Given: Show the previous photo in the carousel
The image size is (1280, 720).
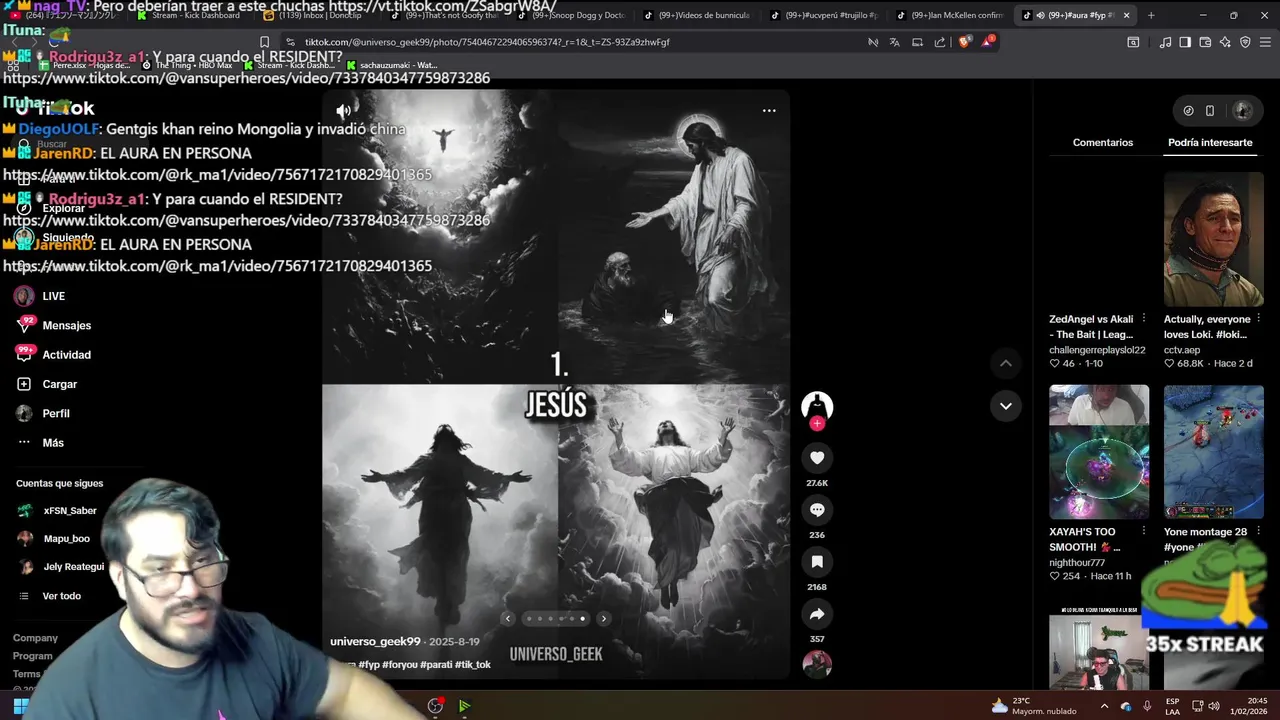Looking at the screenshot, I should (x=508, y=619).
